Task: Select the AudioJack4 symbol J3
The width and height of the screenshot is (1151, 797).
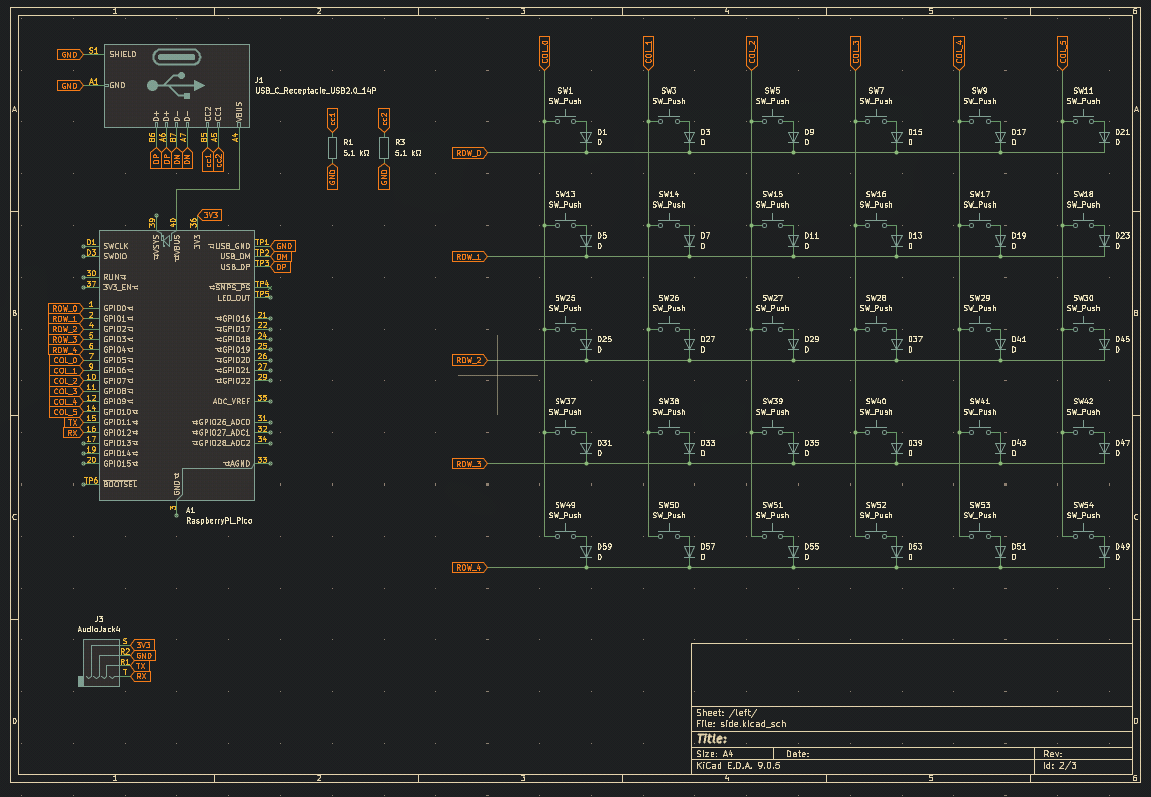Action: point(99,662)
